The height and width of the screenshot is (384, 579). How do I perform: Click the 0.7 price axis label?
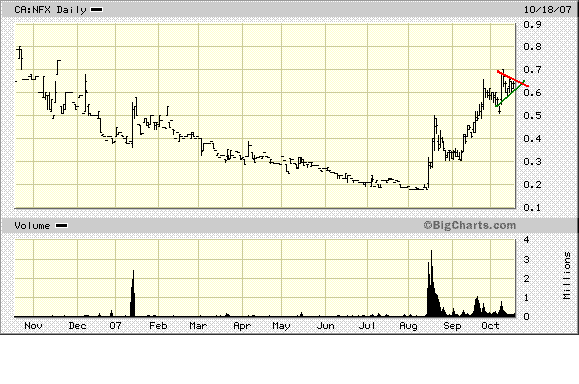click(x=532, y=69)
